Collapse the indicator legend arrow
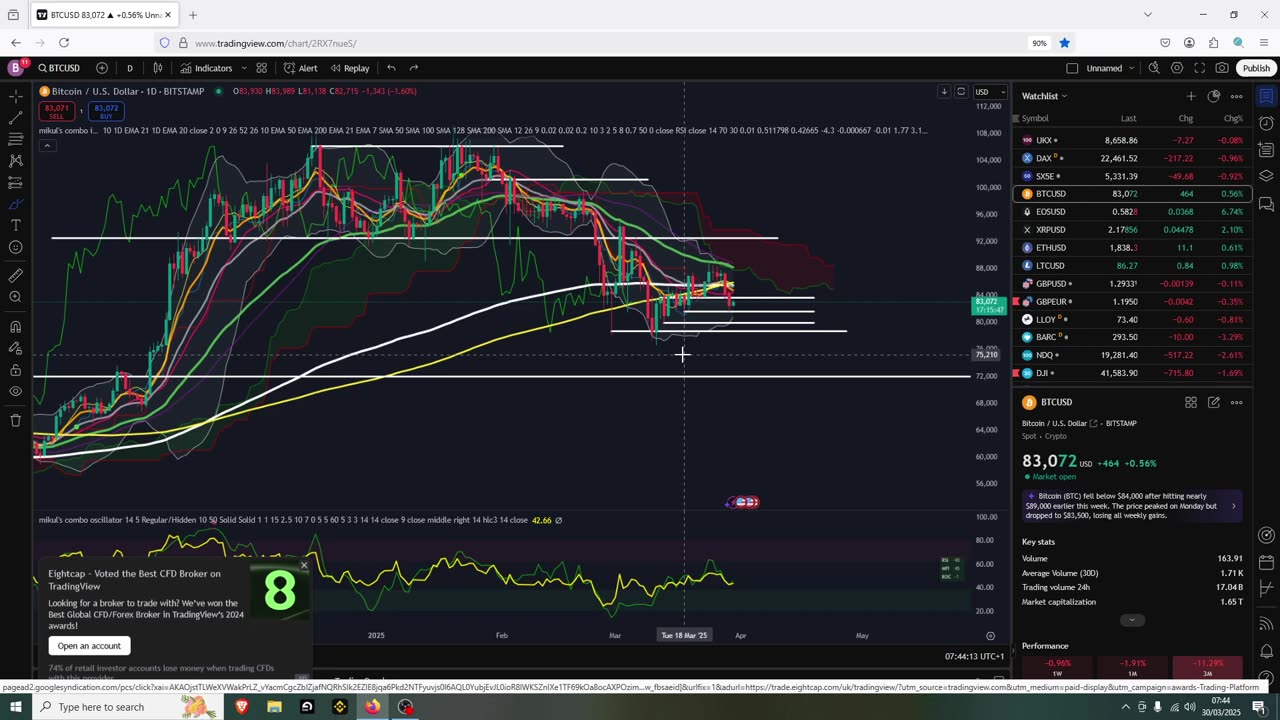1280x720 pixels. 46,146
